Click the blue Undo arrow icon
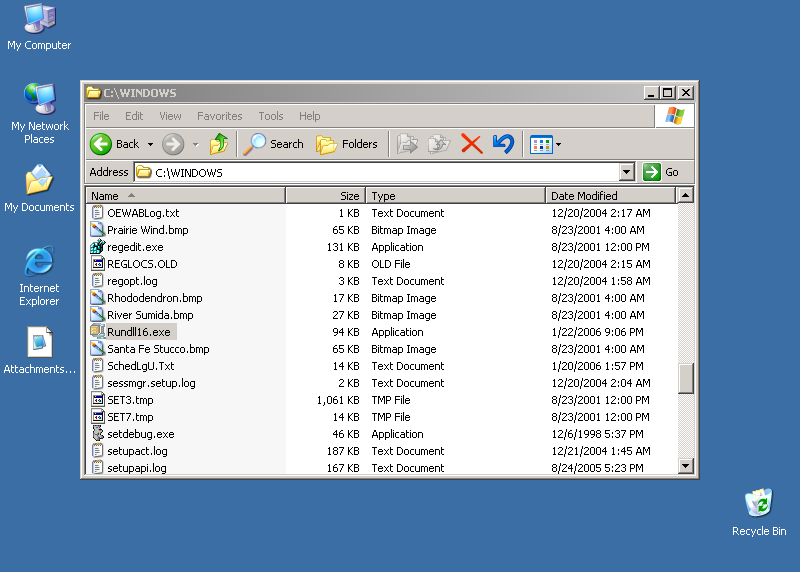This screenshot has height=572, width=800. [503, 144]
